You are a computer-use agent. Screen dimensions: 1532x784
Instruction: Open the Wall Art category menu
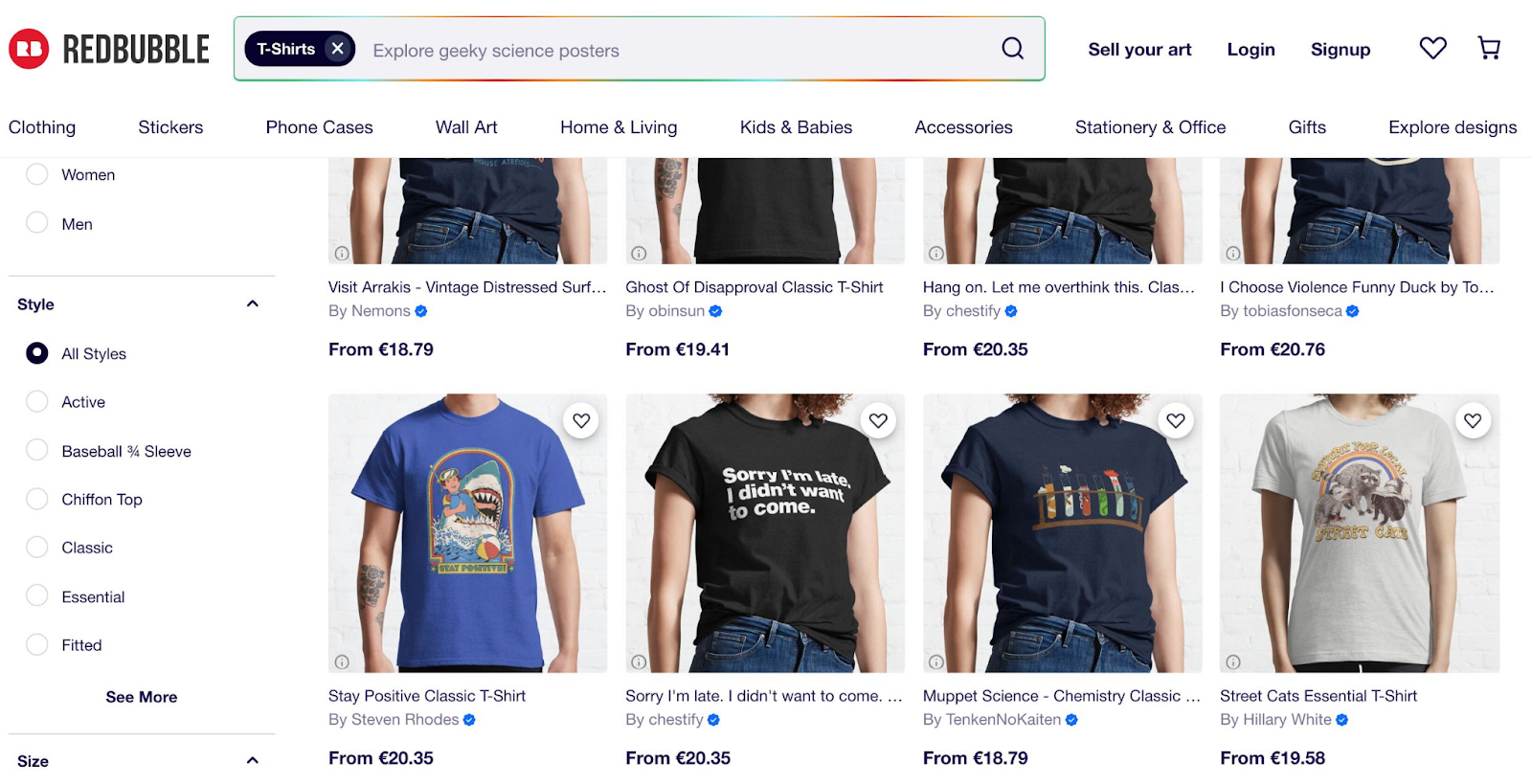[466, 126]
